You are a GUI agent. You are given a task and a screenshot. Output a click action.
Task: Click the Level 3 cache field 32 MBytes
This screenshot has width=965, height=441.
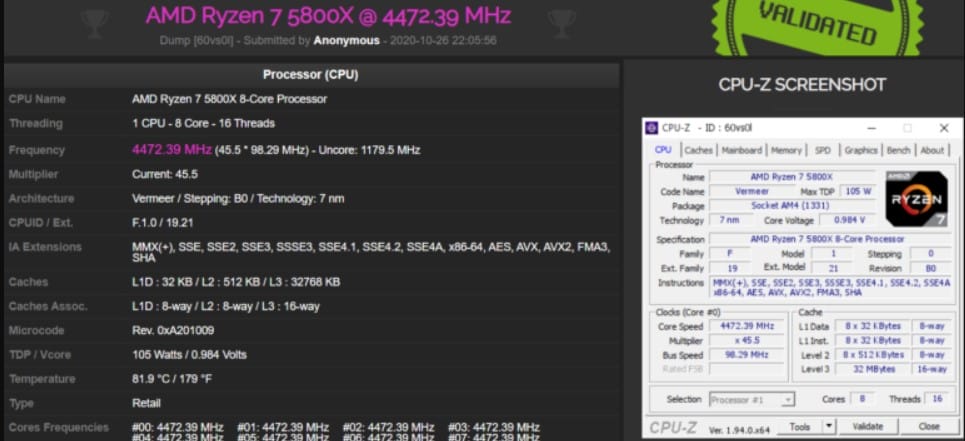tap(871, 369)
